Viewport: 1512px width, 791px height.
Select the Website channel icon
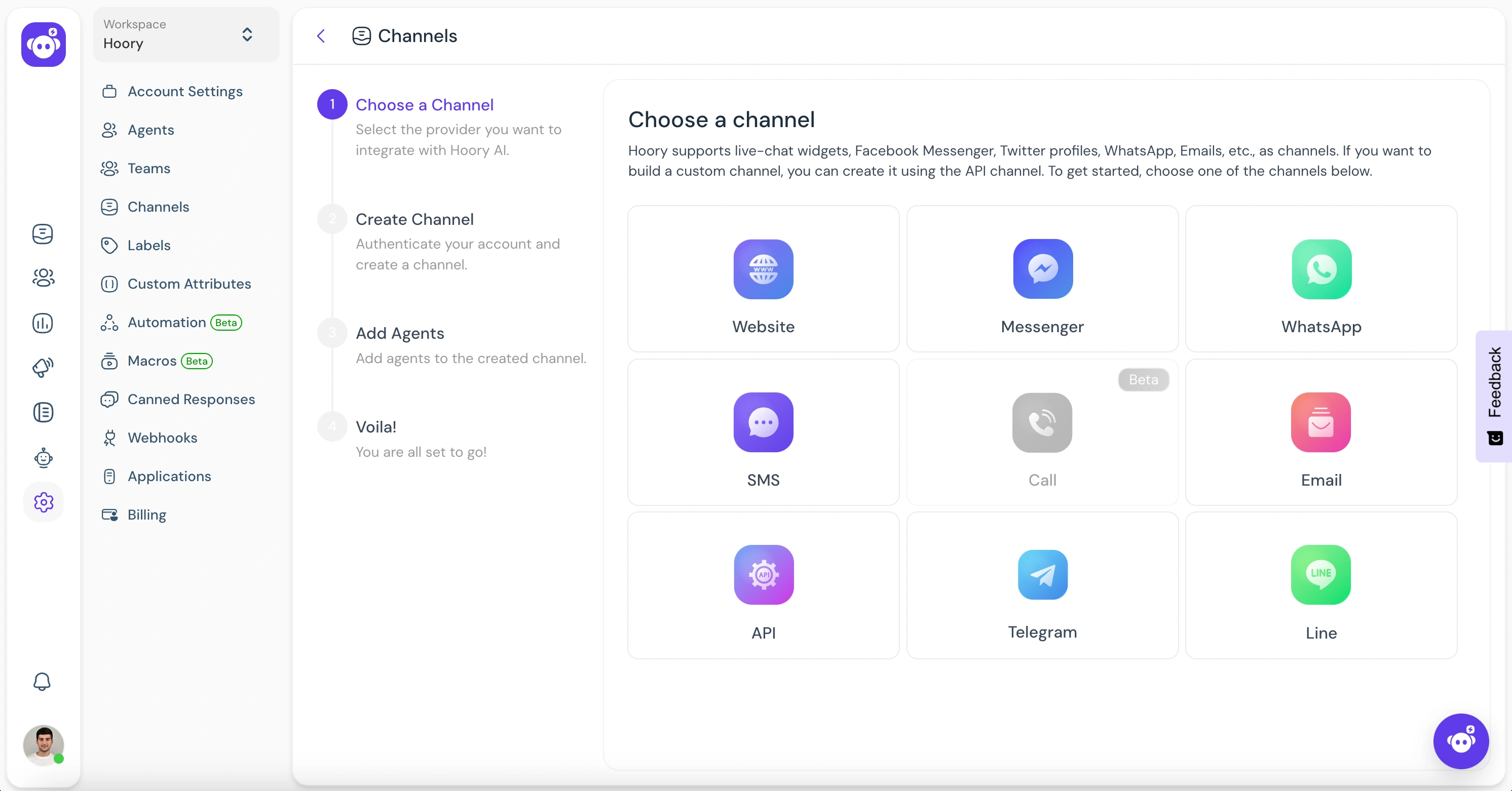(x=763, y=269)
